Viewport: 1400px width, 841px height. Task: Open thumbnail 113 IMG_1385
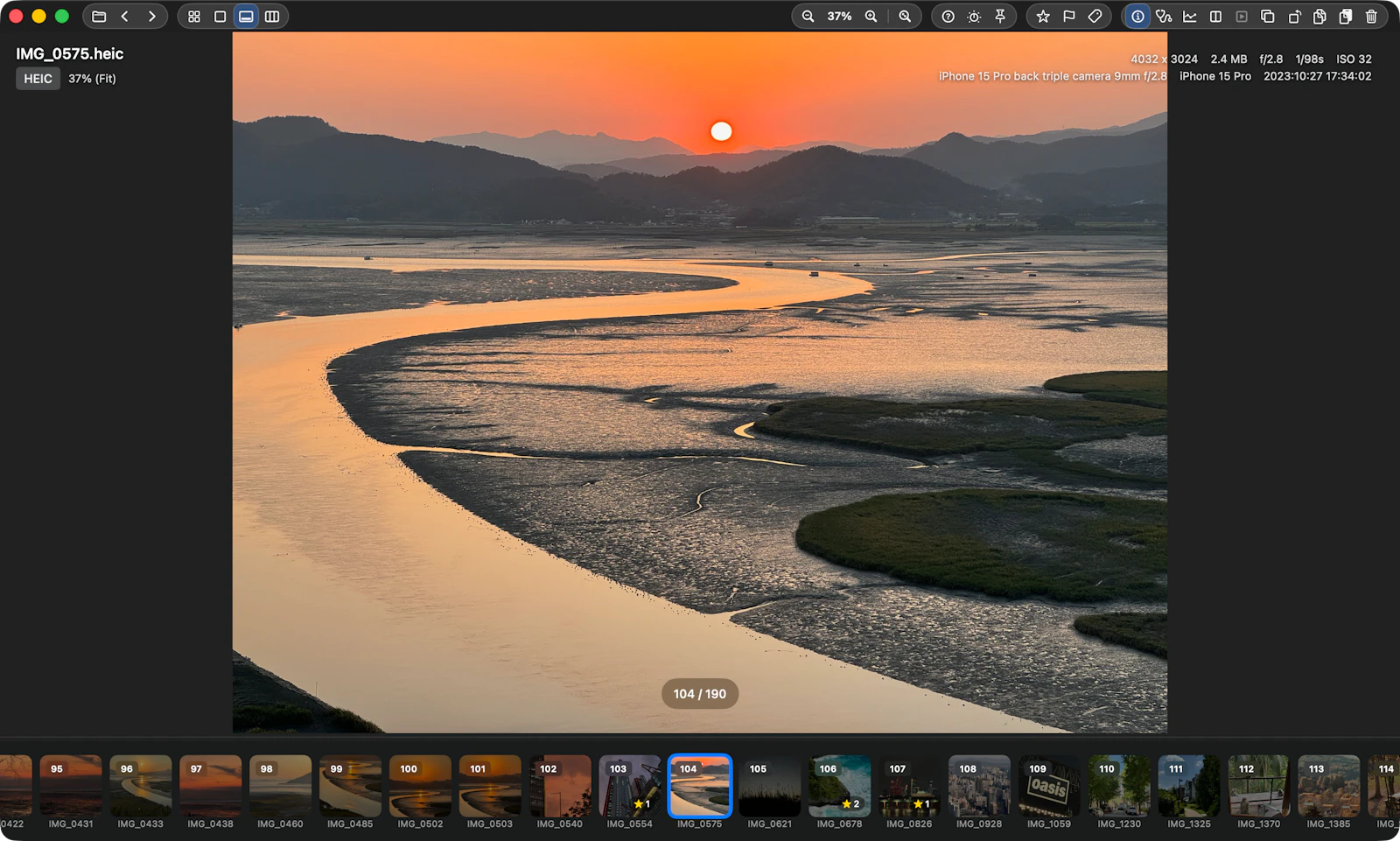click(1329, 787)
